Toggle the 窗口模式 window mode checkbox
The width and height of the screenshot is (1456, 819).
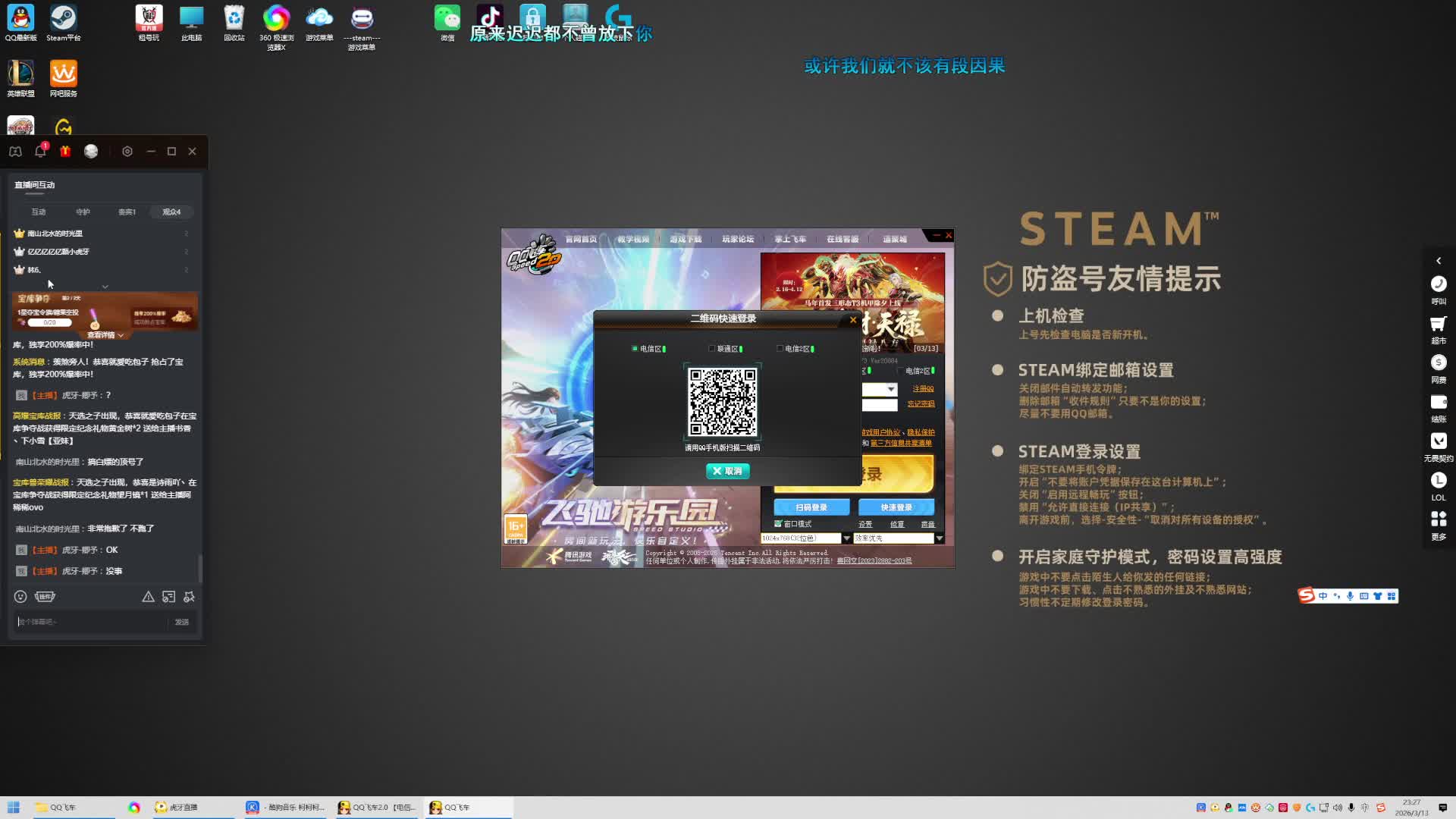tap(778, 524)
